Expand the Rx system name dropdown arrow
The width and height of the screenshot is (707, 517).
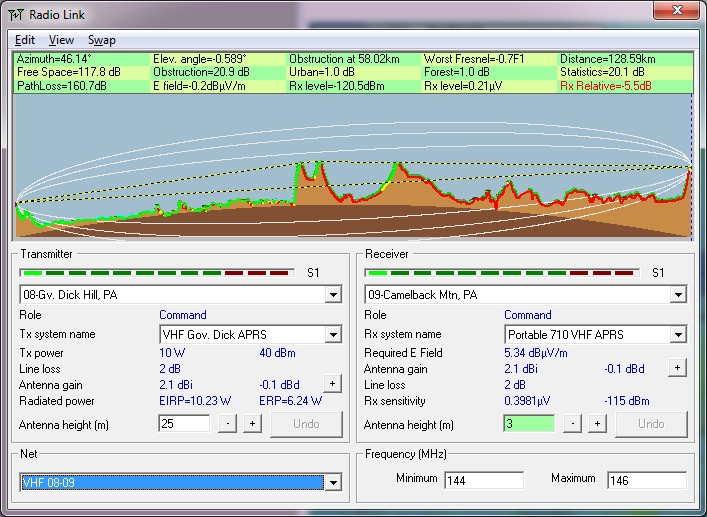click(678, 334)
